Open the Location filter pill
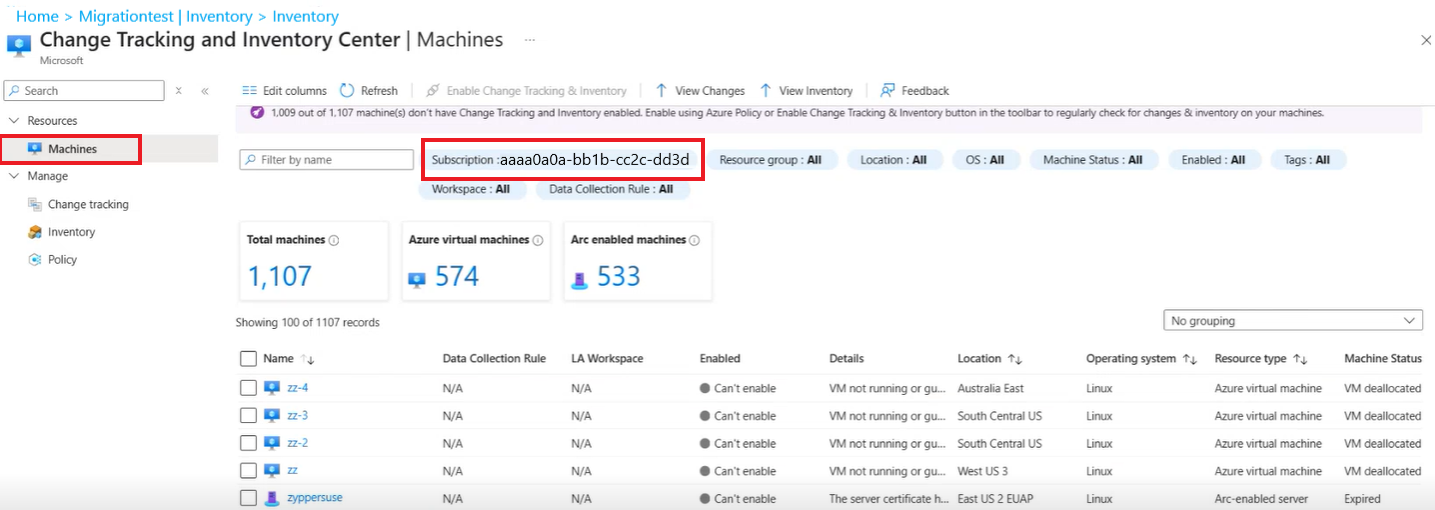Screen dimensions: 1435x510 click(x=893, y=160)
